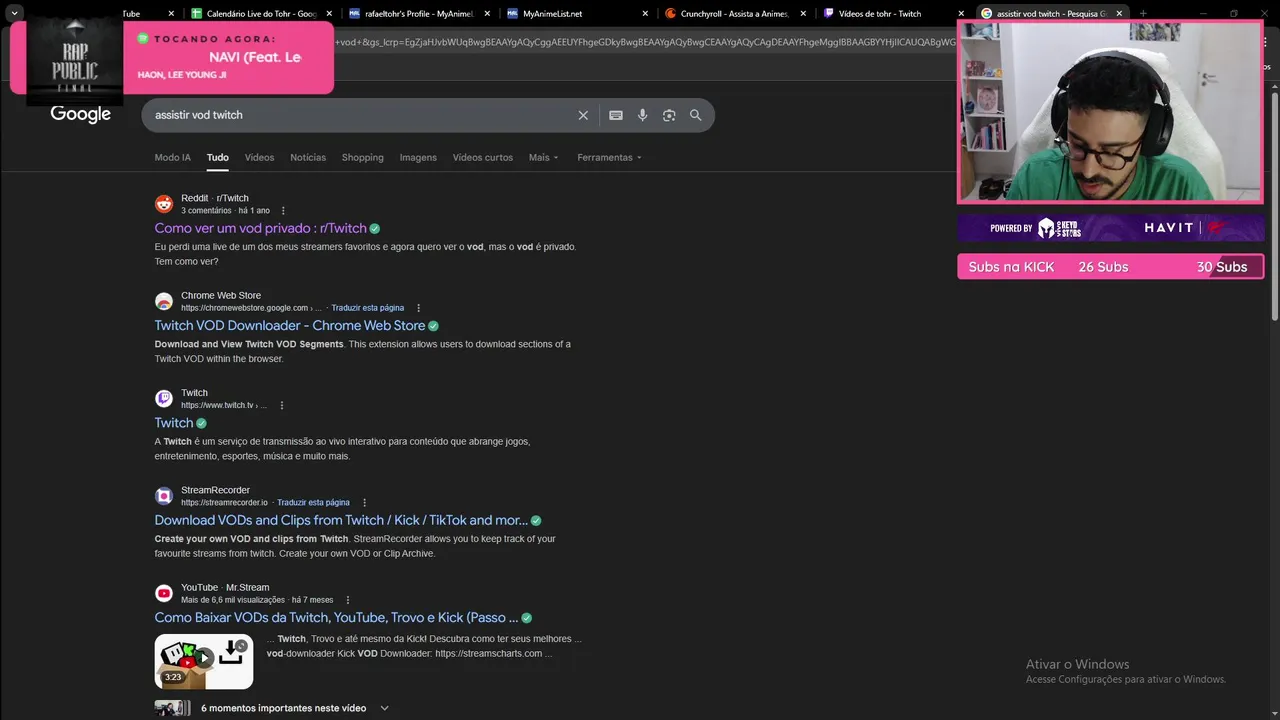Select the Vídeos results filter
The height and width of the screenshot is (720, 1280).
(x=259, y=157)
